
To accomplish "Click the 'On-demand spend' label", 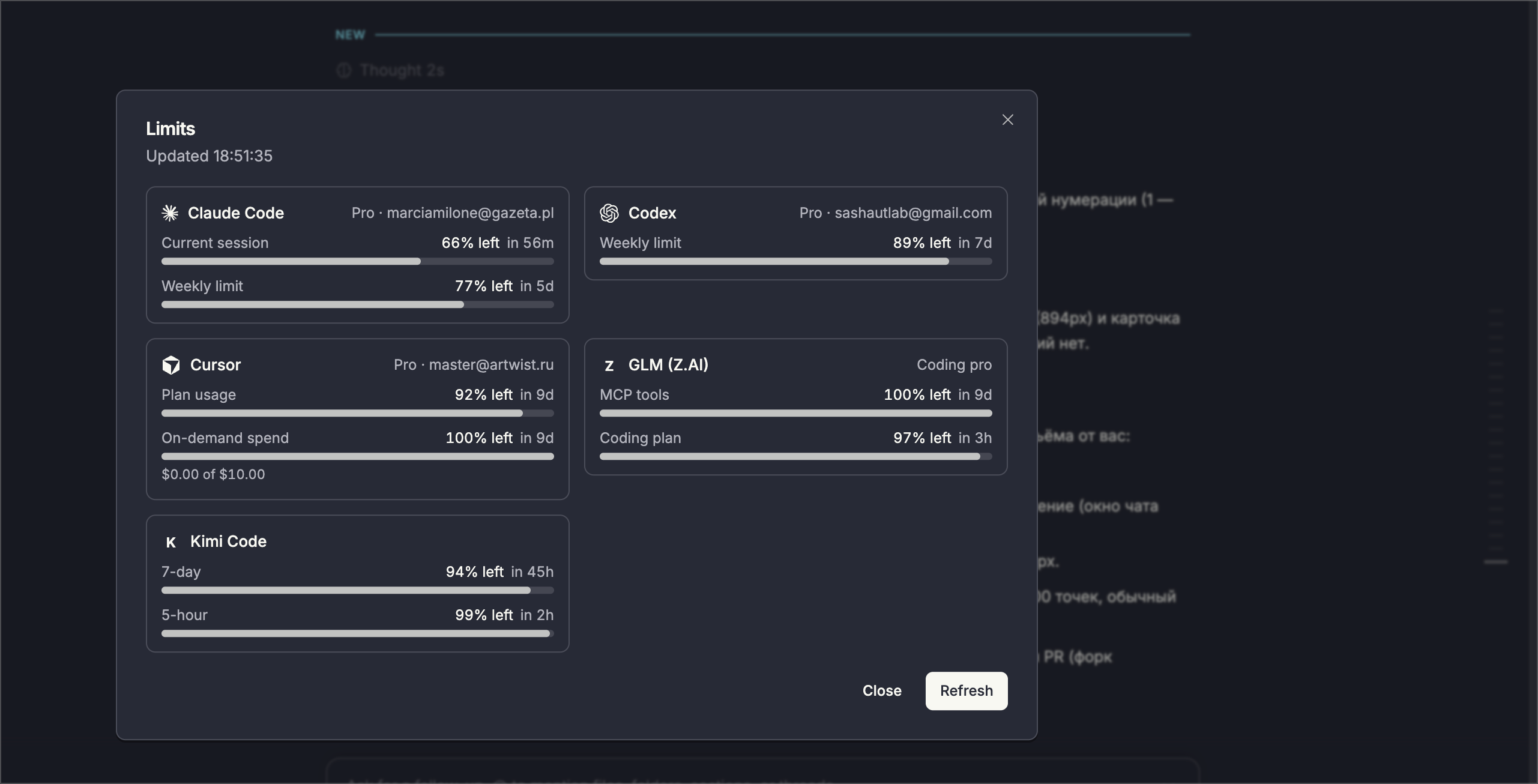I will click(x=225, y=438).
